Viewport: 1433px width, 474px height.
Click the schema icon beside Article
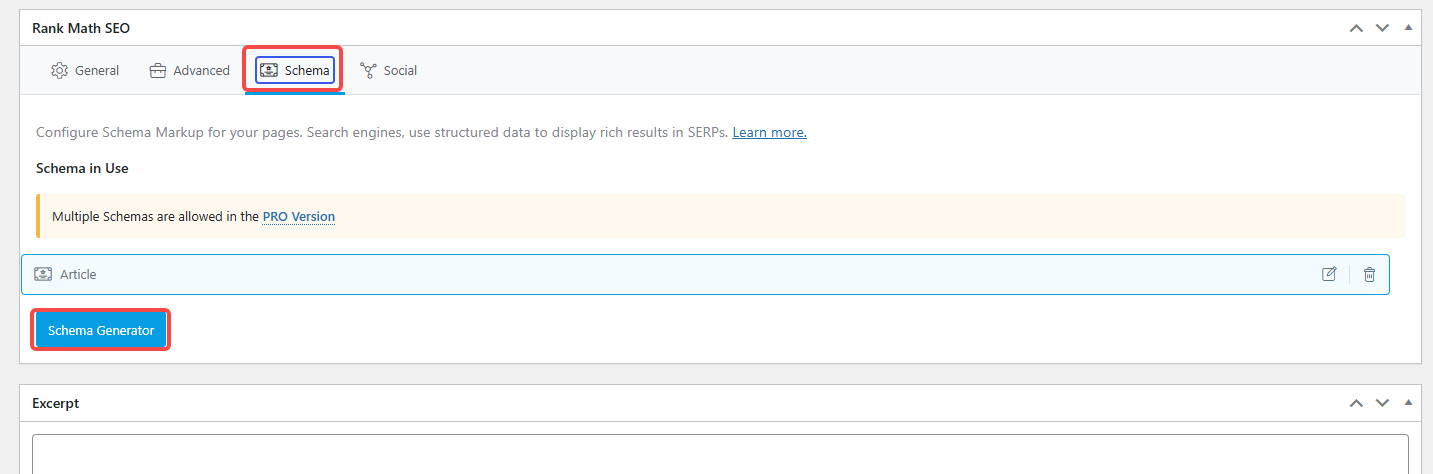point(43,274)
